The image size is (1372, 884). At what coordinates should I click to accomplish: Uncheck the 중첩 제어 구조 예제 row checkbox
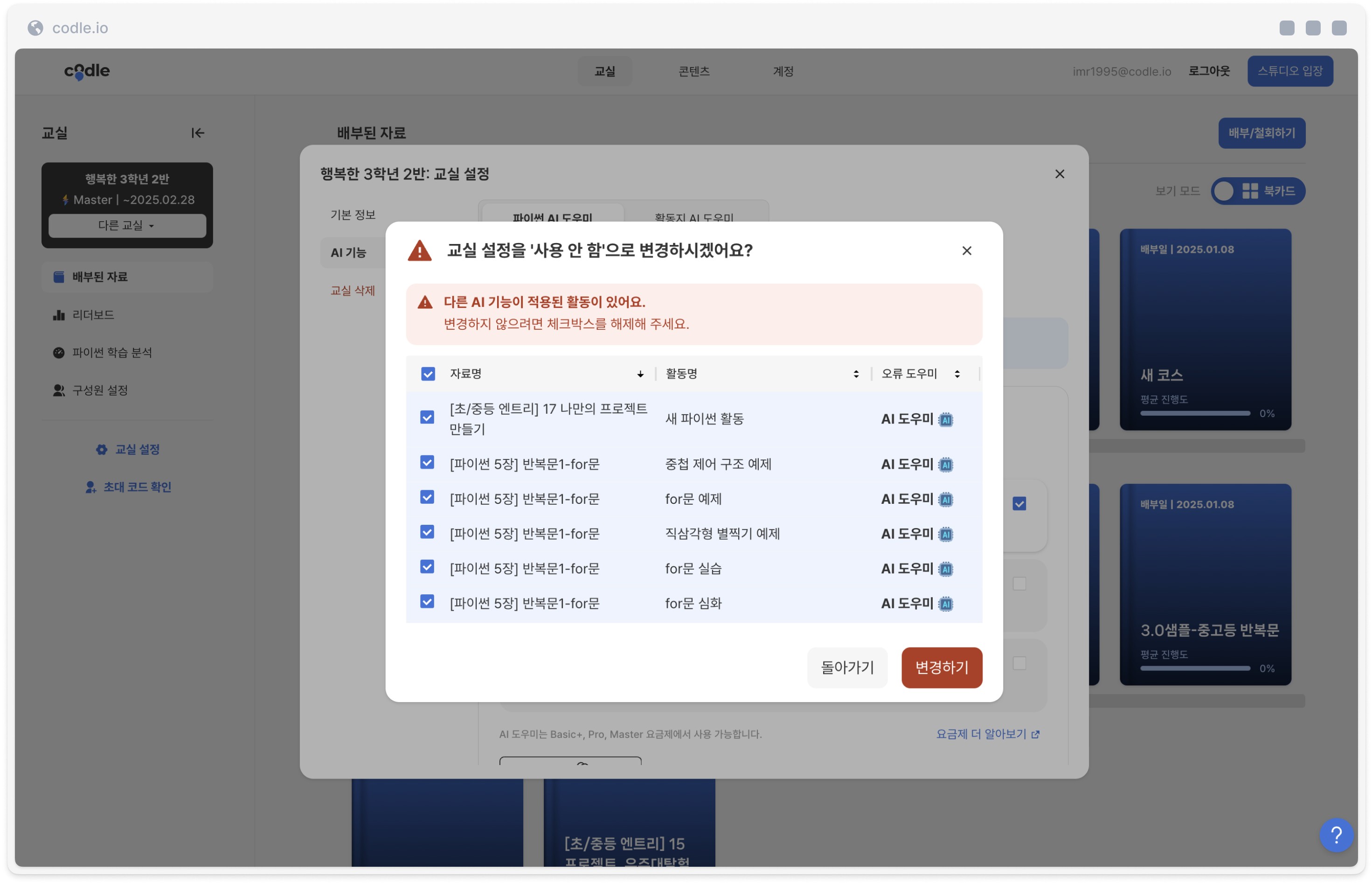[x=427, y=463]
